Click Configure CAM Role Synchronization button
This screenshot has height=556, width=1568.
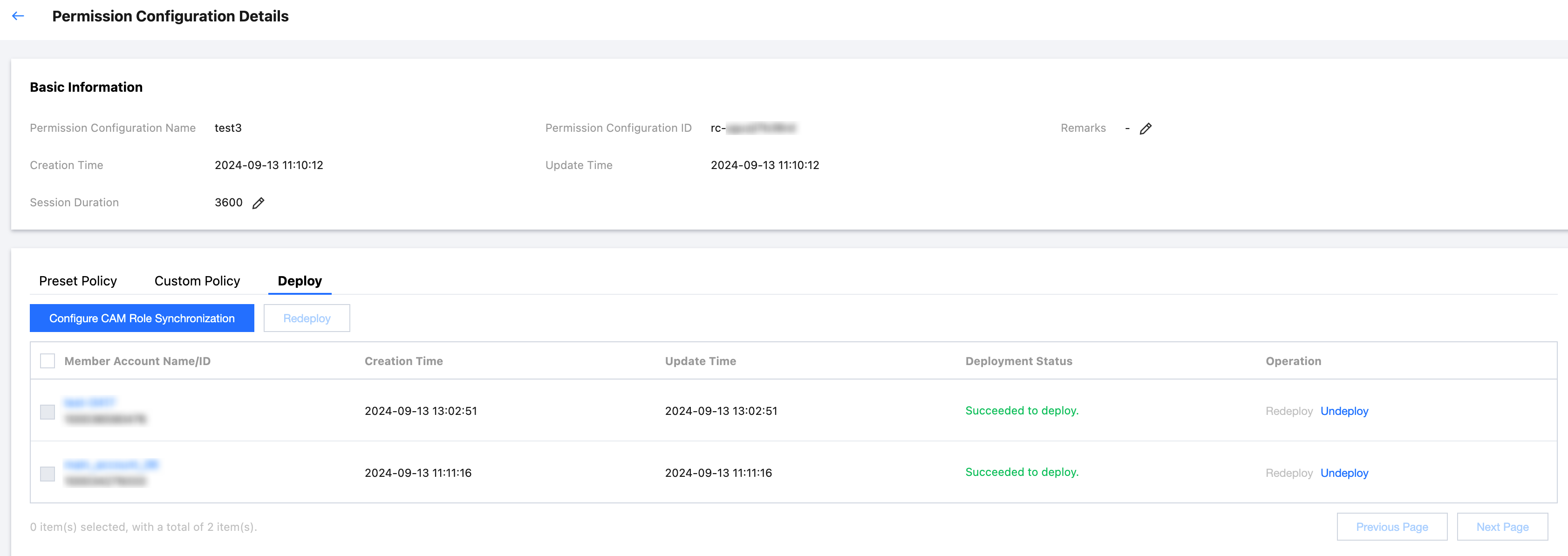tap(142, 318)
